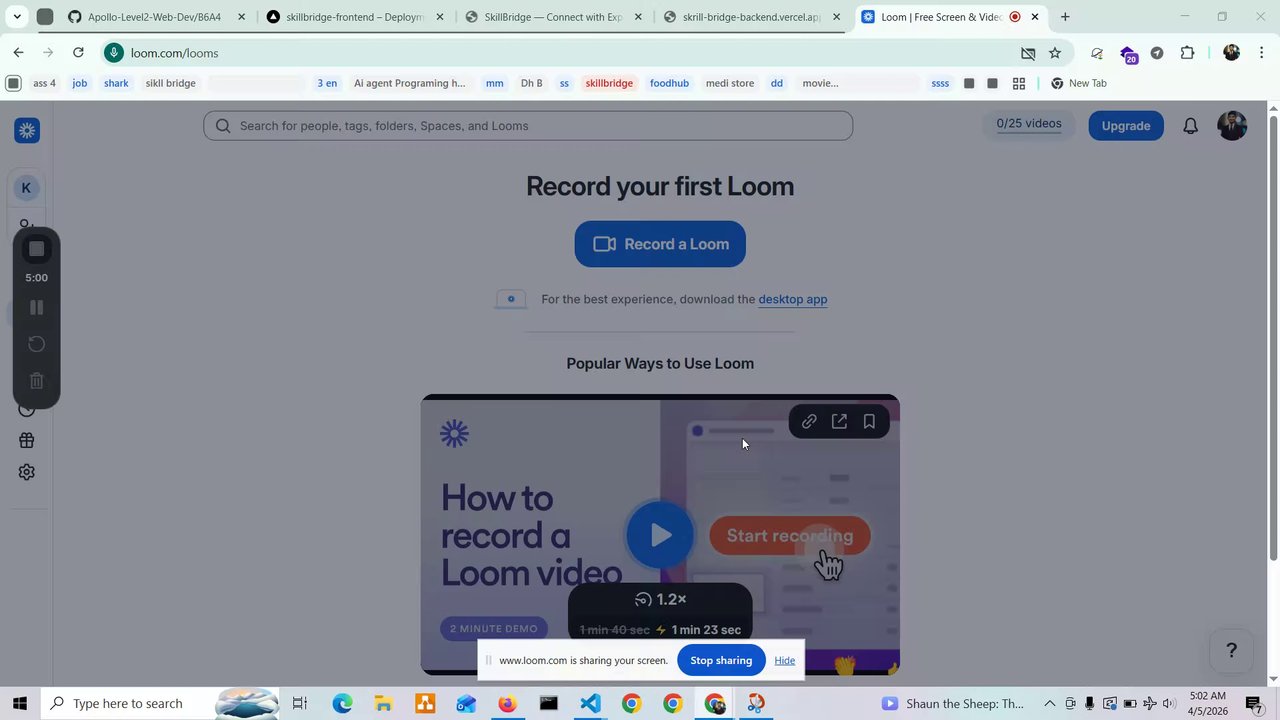Open the Loom profile avatar menu
Viewport: 1280px width, 720px height.
pos(1232,126)
